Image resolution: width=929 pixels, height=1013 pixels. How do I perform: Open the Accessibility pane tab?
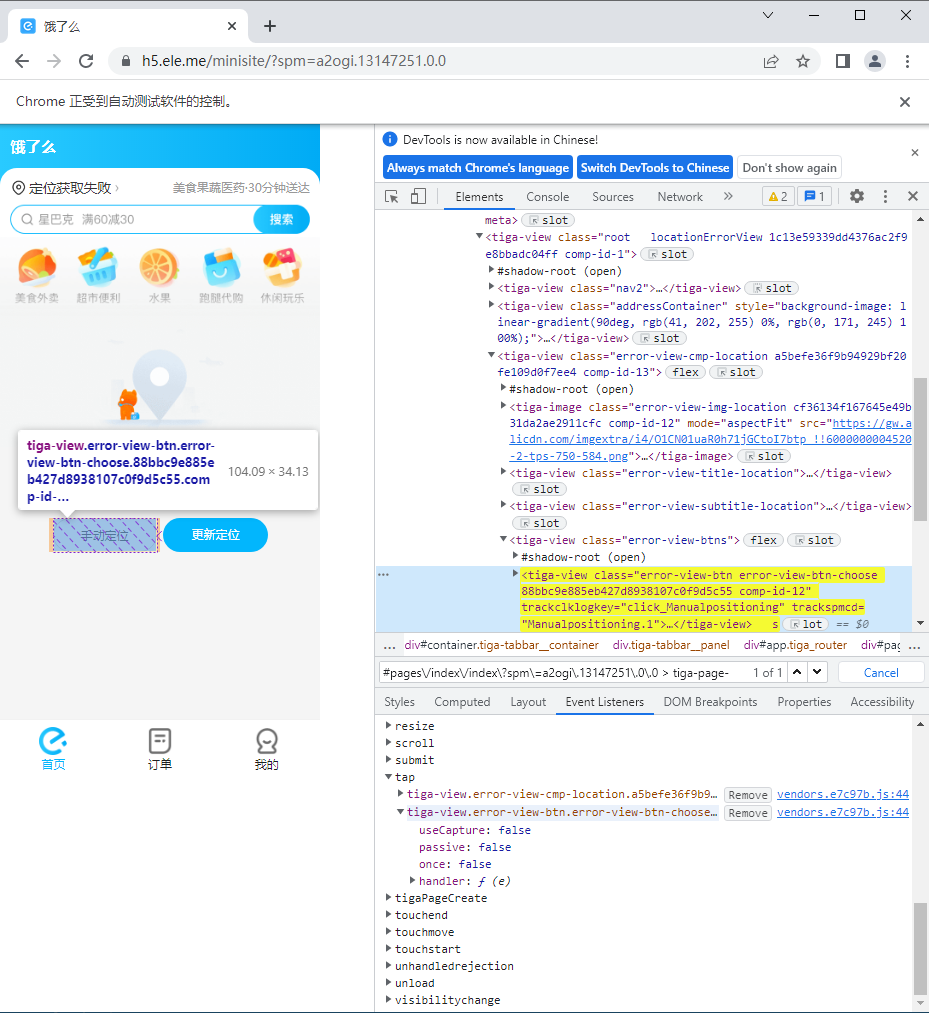click(882, 702)
